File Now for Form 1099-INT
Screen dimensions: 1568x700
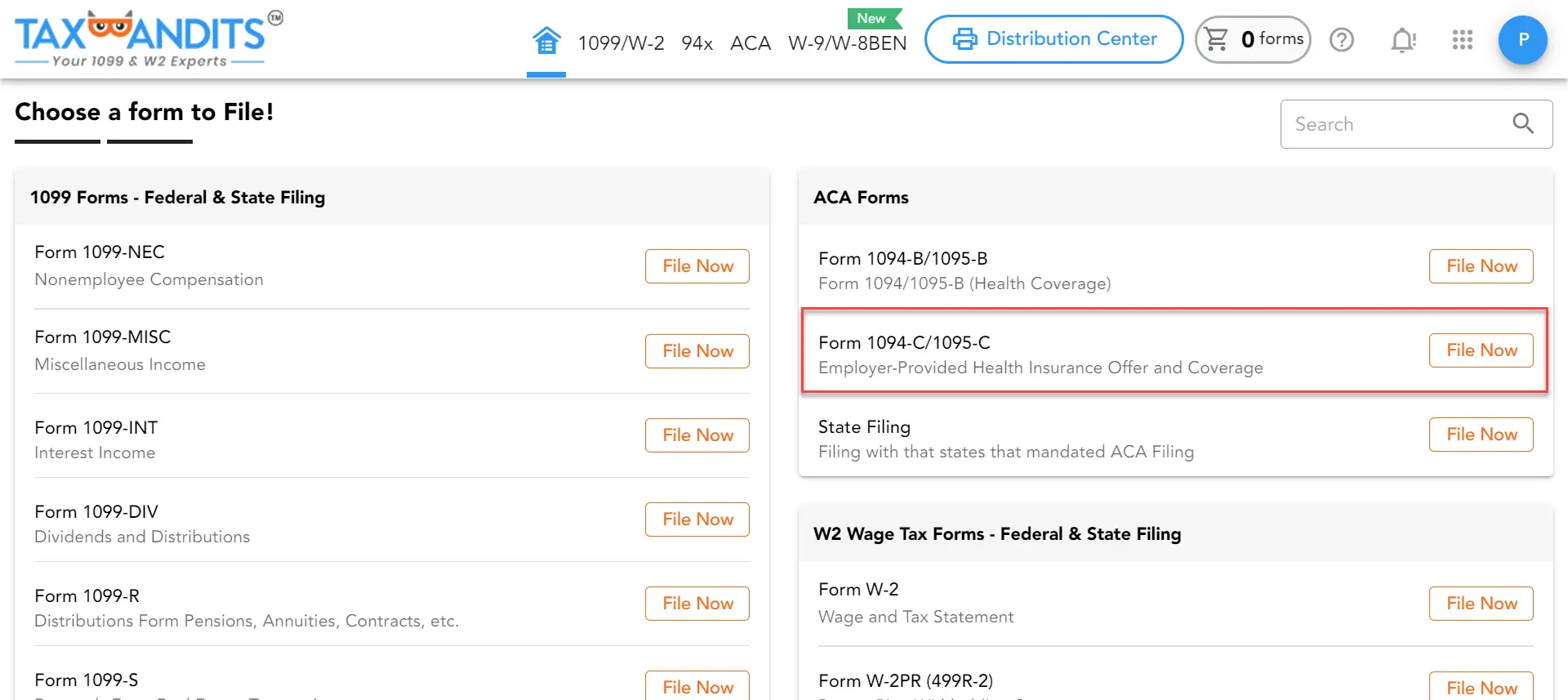tap(697, 435)
